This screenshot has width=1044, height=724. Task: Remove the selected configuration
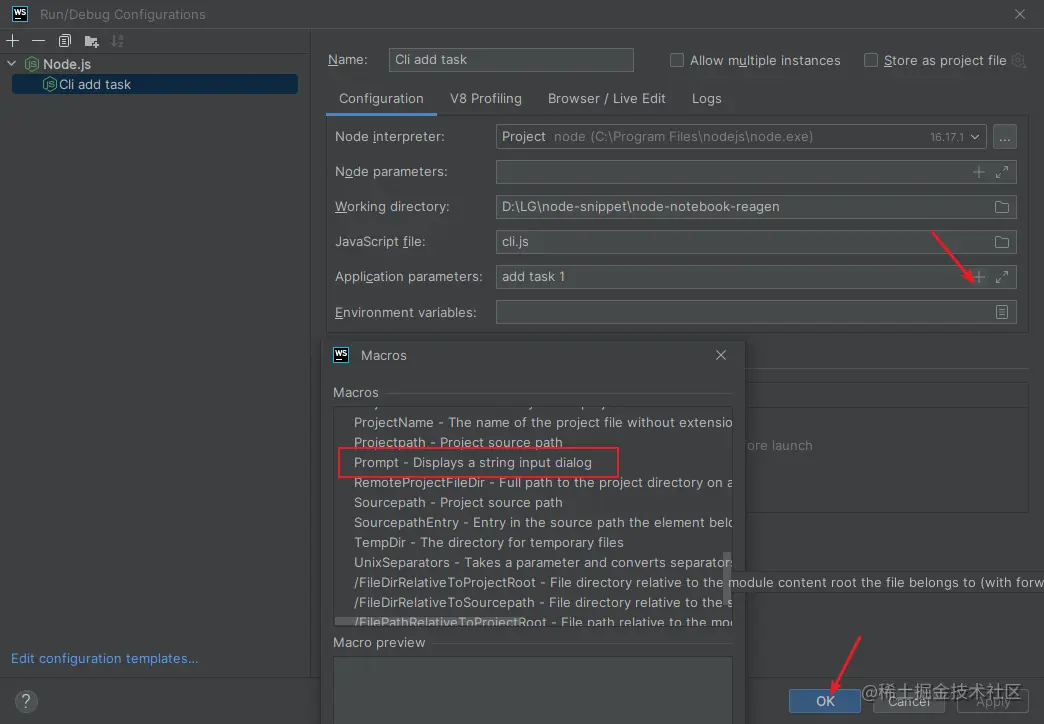(39, 41)
